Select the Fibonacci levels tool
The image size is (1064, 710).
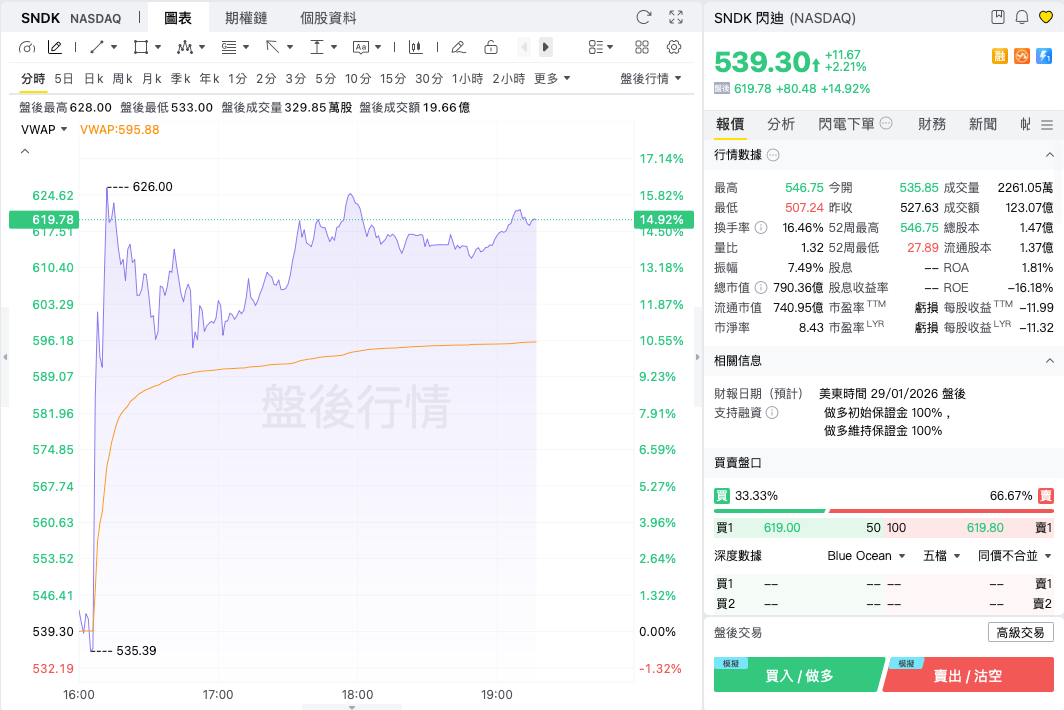[229, 47]
